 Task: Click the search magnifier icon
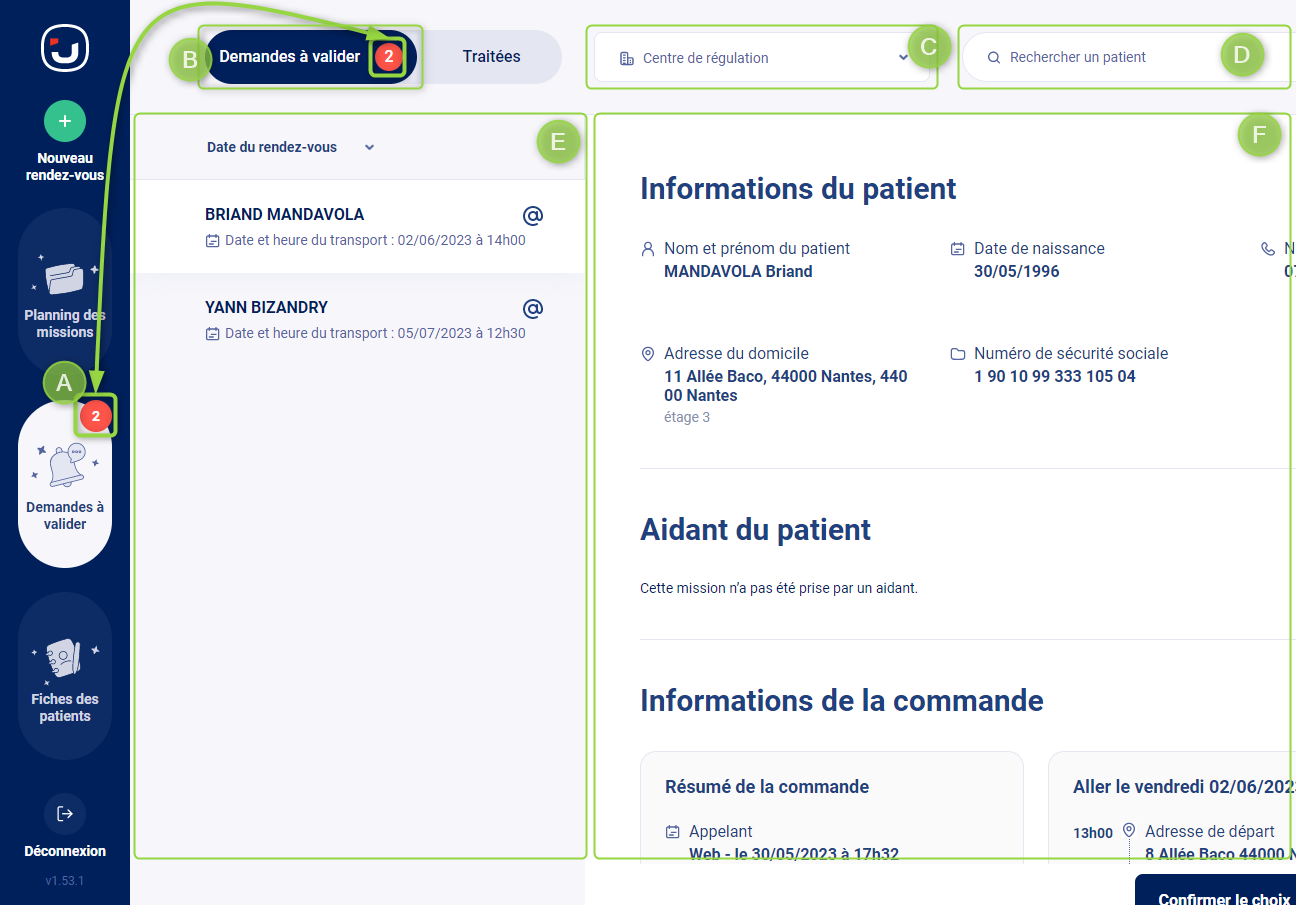[x=994, y=58]
